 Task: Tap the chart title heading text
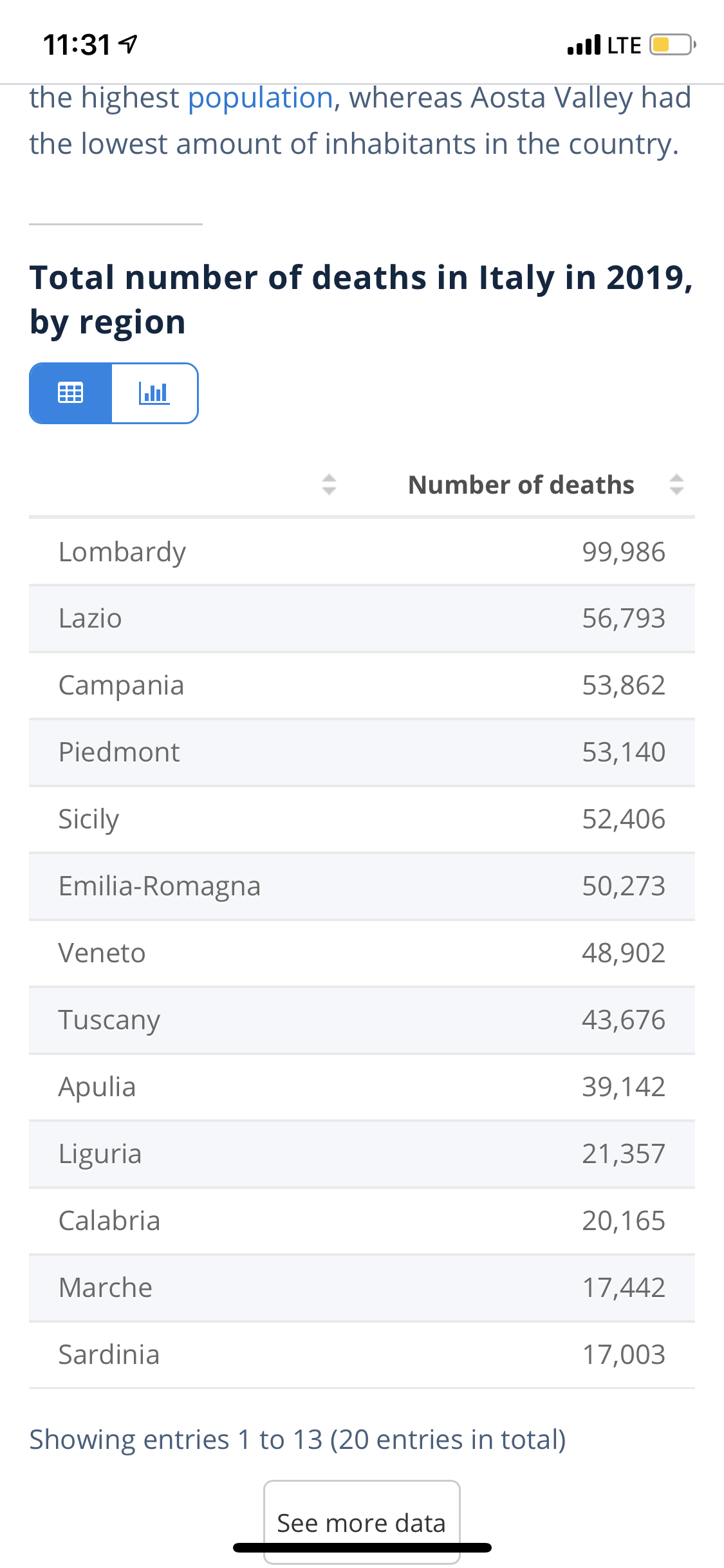360,299
